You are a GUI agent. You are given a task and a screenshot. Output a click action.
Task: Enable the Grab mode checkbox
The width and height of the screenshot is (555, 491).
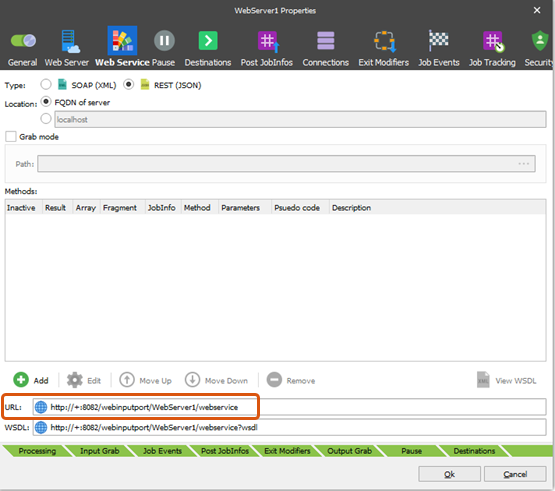(11, 137)
